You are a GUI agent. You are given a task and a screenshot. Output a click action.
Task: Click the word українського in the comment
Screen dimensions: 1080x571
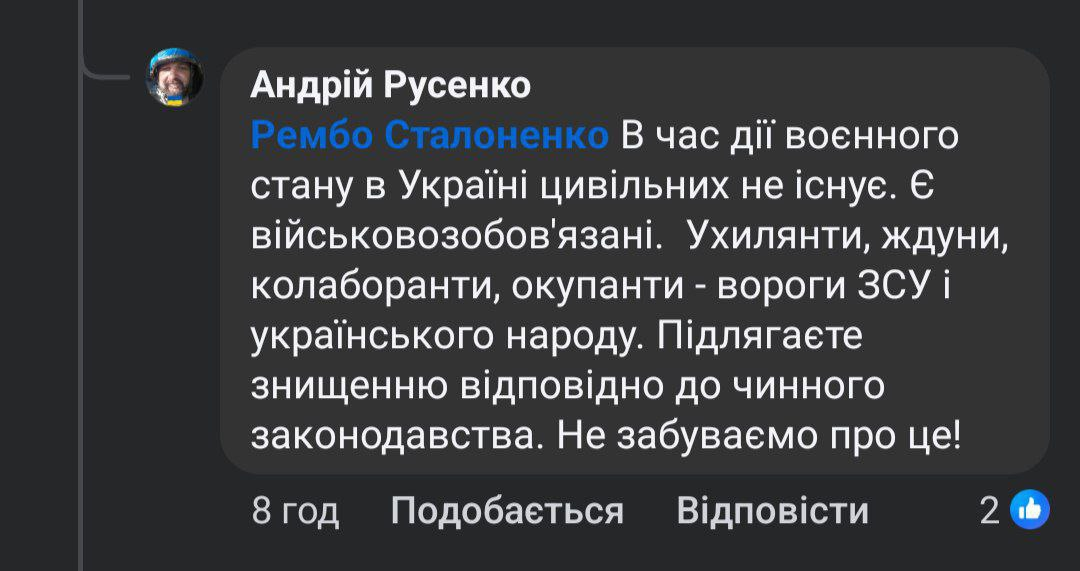click(386, 337)
